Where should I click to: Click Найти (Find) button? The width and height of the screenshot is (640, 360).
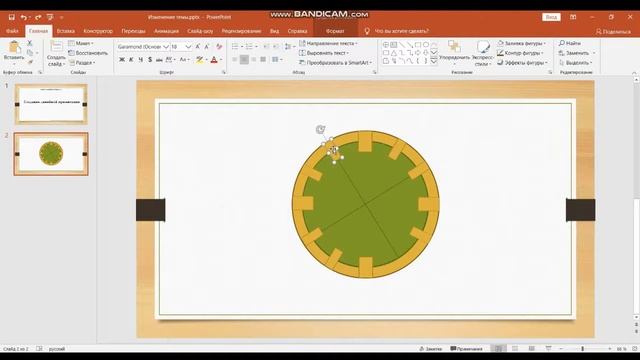570,43
